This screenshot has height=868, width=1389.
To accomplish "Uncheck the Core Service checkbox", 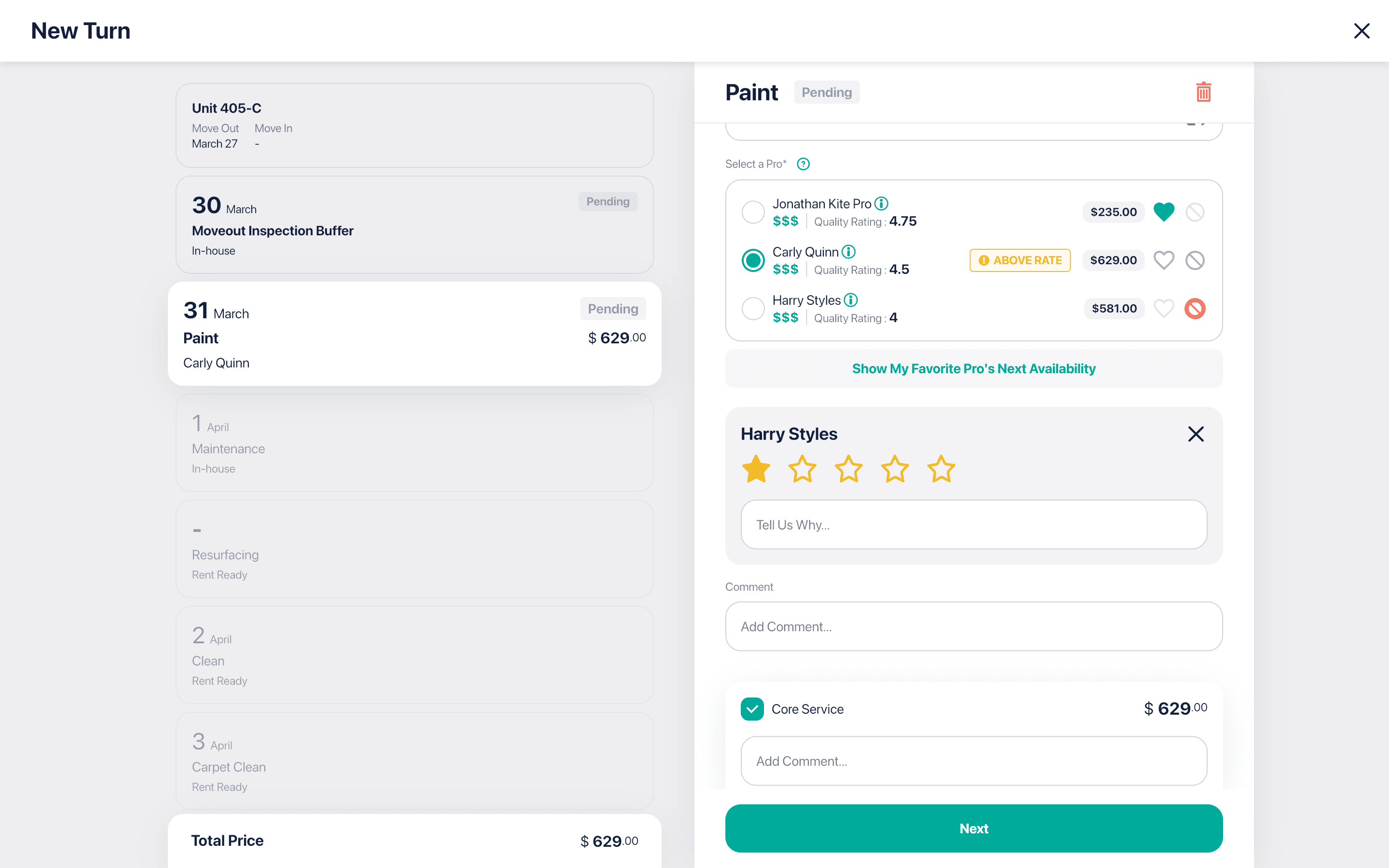I will coord(752,709).
